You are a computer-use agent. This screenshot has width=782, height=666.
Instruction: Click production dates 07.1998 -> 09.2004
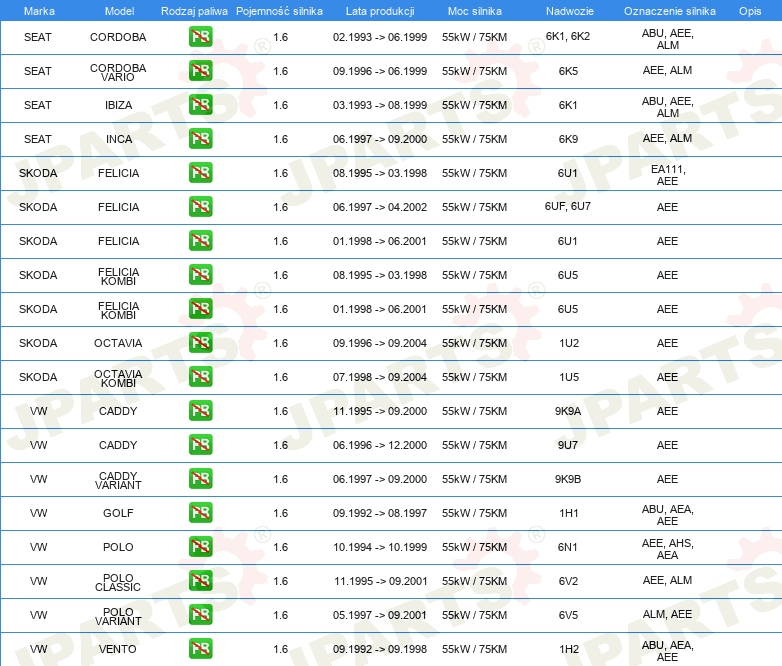tap(380, 377)
